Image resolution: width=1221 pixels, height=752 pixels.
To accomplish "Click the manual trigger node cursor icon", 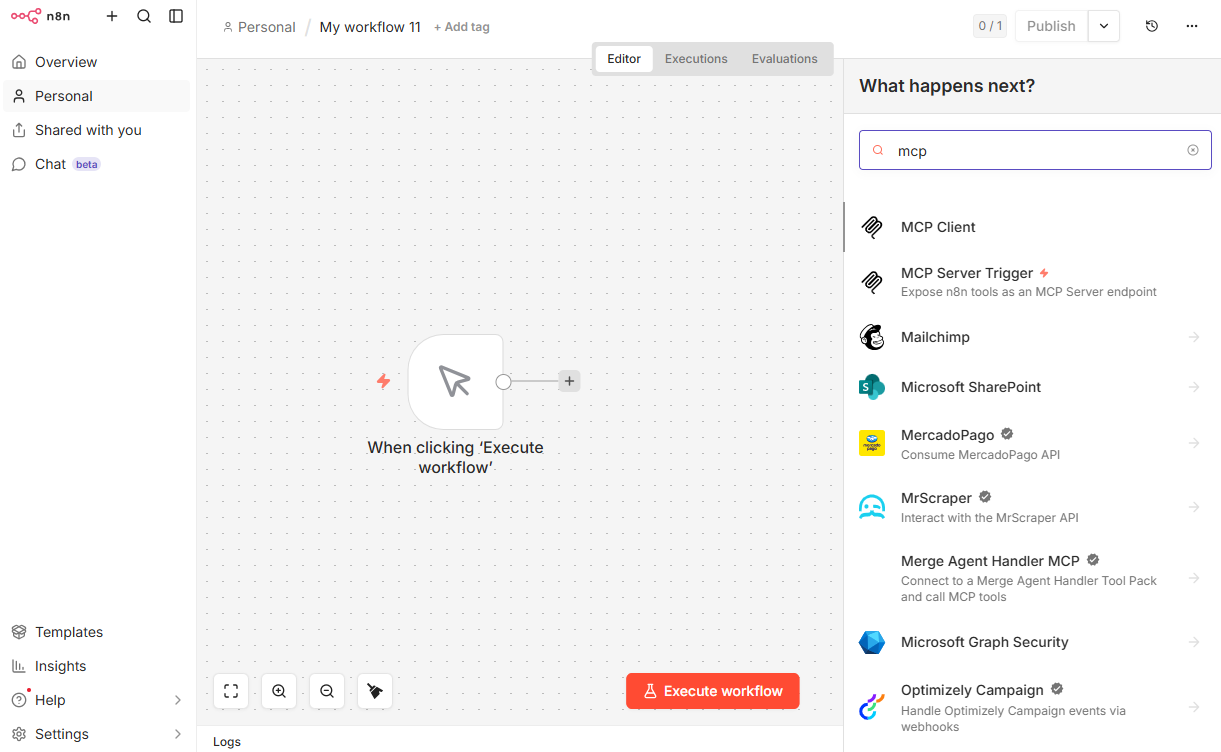I will click(455, 381).
